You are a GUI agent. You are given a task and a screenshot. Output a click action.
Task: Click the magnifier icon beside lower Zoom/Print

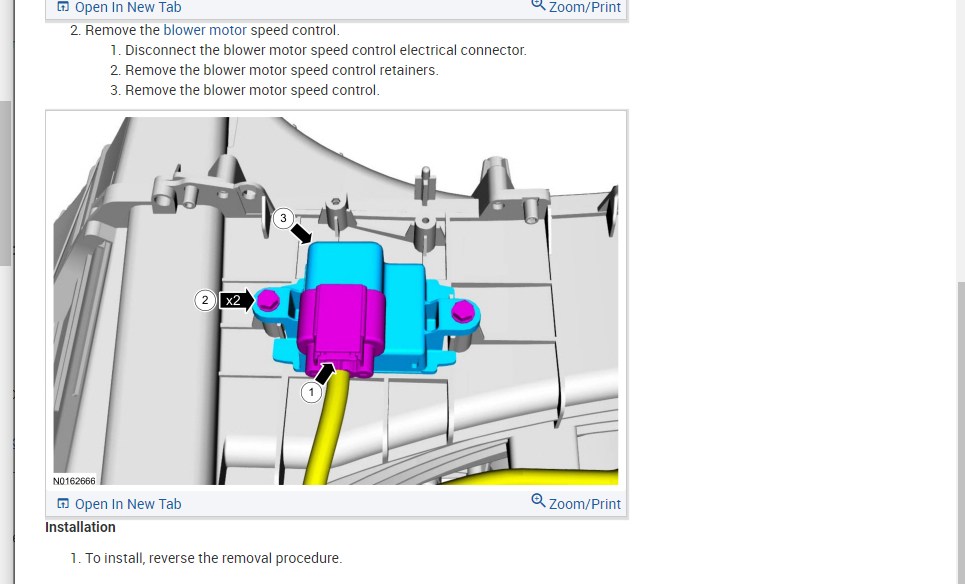[x=539, y=501]
